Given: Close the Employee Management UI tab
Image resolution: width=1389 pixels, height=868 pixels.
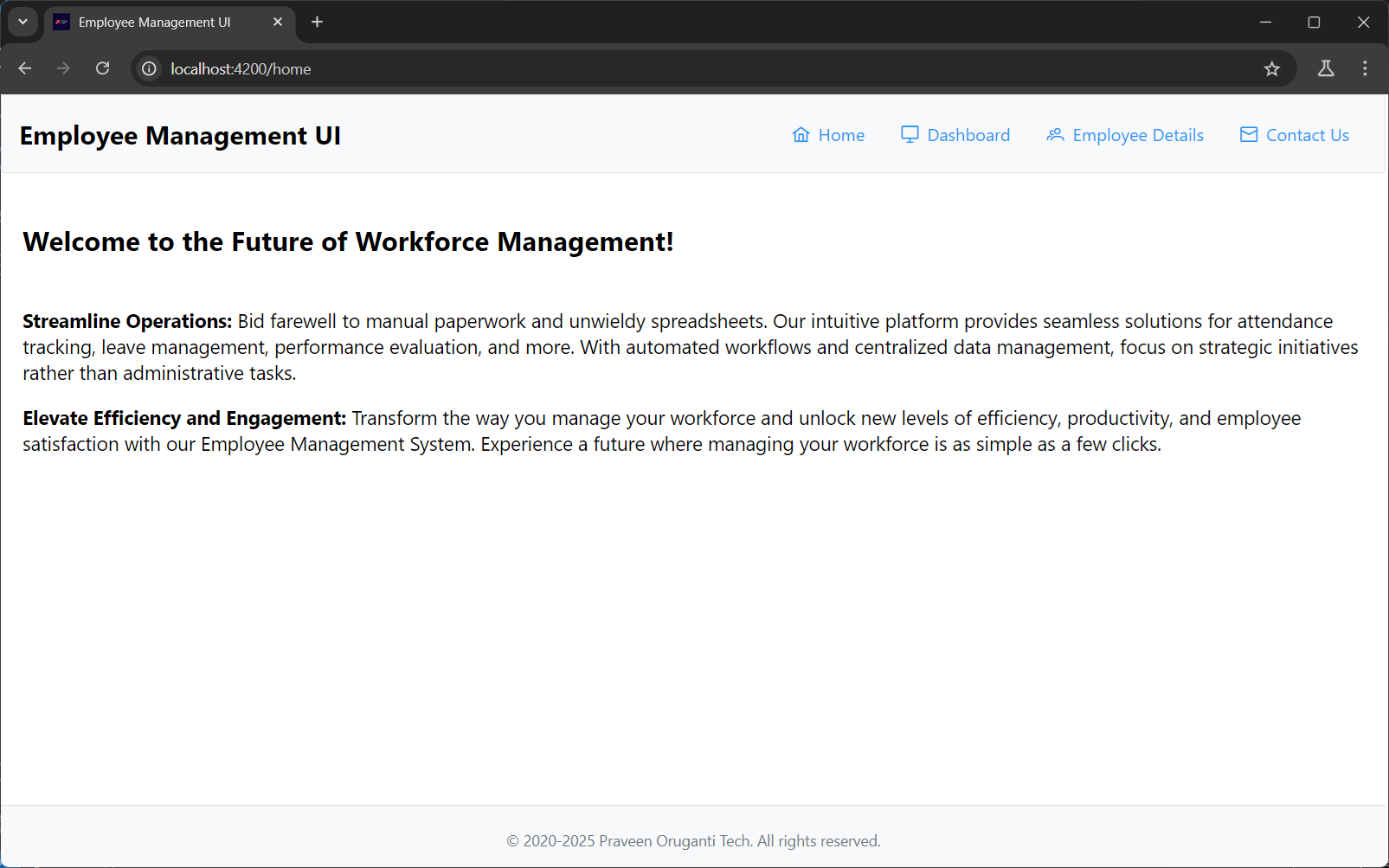Looking at the screenshot, I should [x=278, y=22].
